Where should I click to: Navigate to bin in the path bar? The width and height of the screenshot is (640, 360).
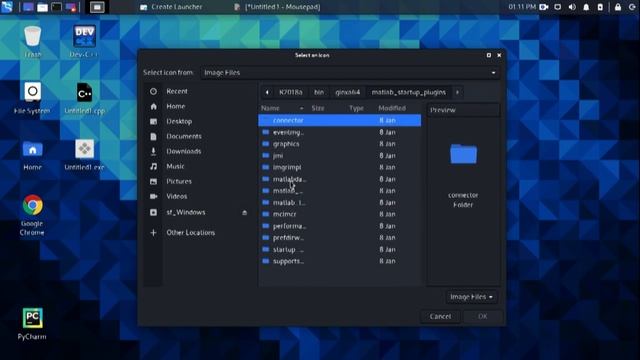[319, 92]
